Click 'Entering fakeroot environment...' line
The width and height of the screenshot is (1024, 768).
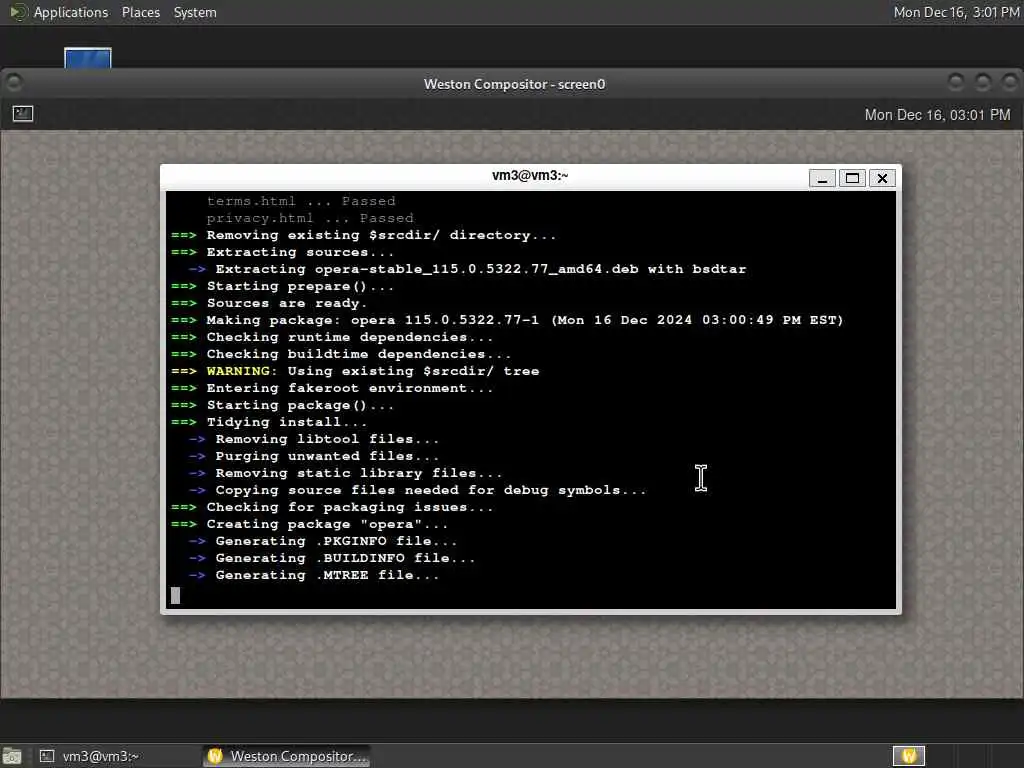pyautogui.click(x=332, y=389)
